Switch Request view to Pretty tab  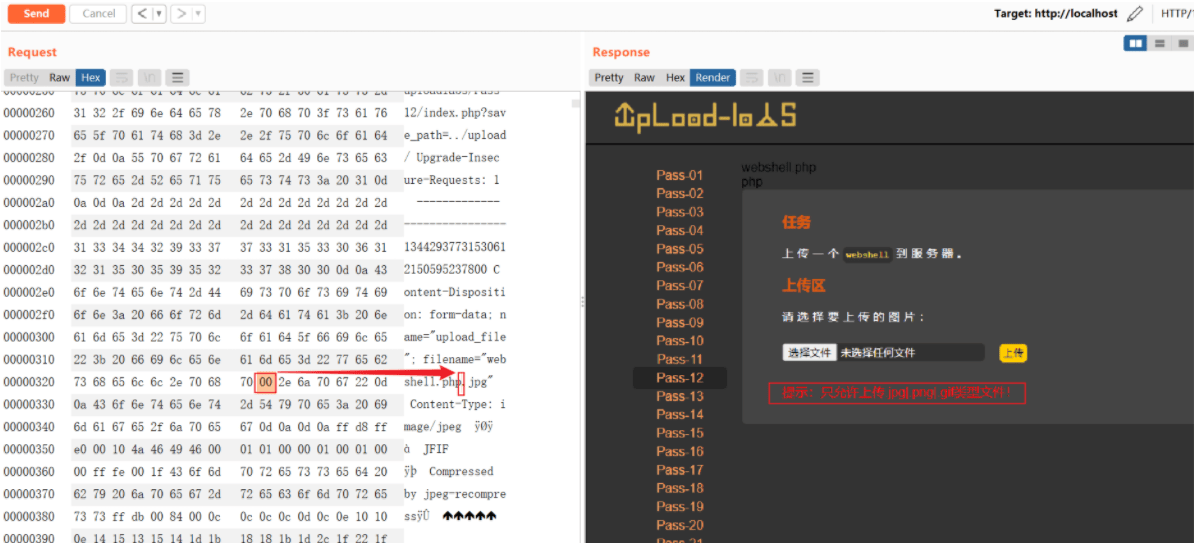tap(24, 77)
